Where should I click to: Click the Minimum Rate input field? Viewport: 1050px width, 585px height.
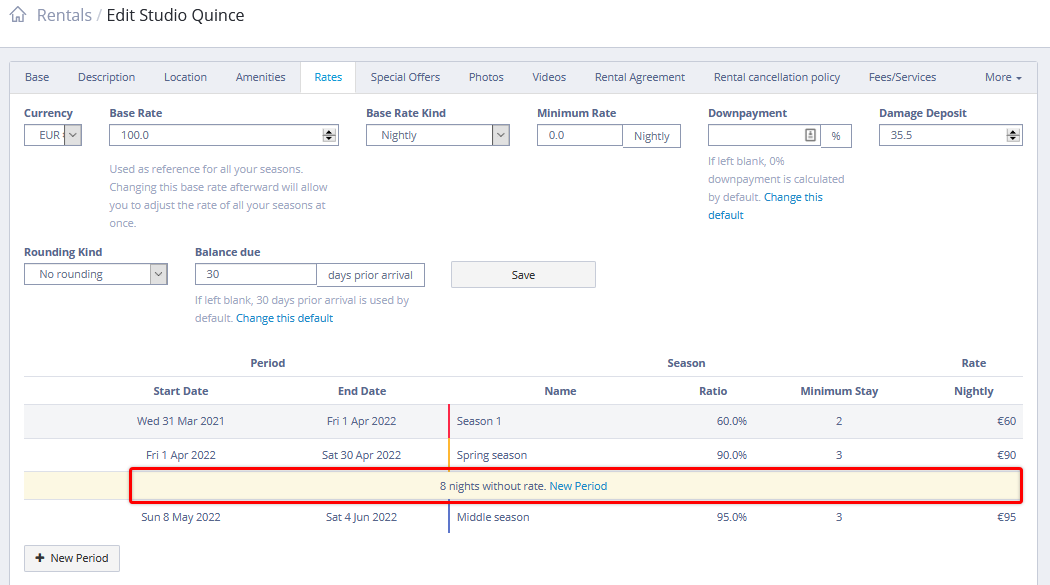click(x=579, y=135)
